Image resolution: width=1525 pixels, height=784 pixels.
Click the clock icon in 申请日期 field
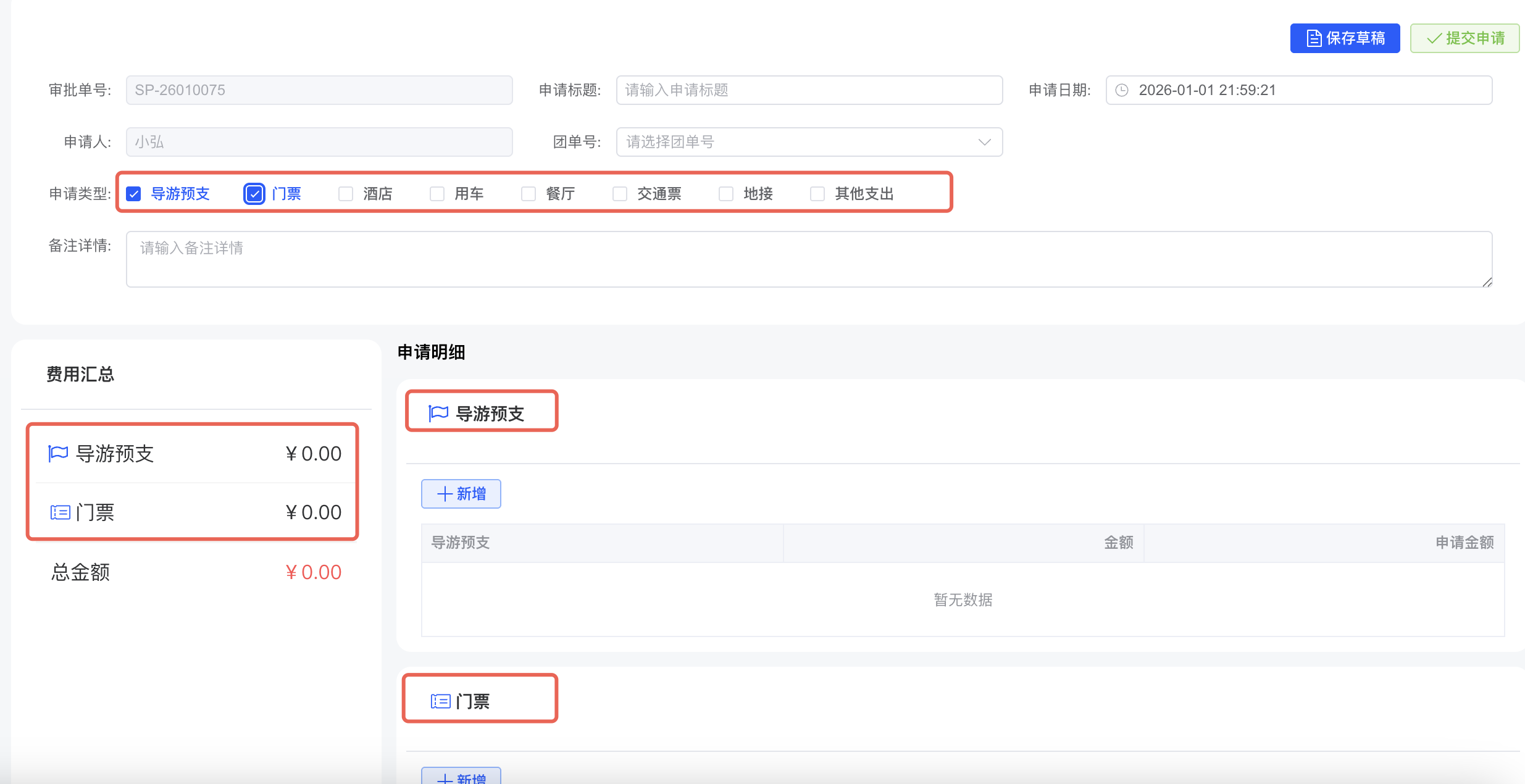pyautogui.click(x=1123, y=90)
